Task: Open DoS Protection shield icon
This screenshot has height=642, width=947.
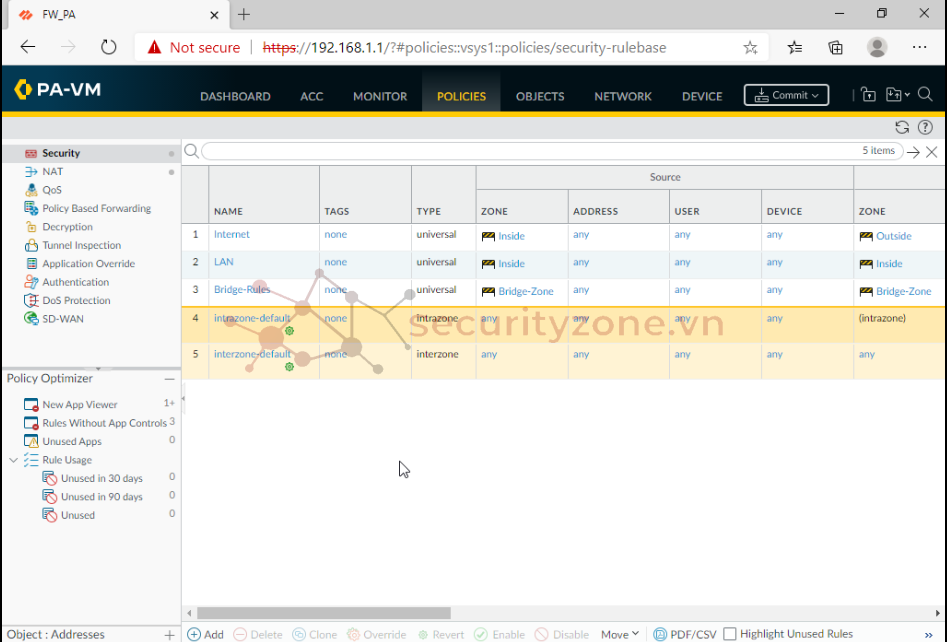Action: tap(31, 300)
